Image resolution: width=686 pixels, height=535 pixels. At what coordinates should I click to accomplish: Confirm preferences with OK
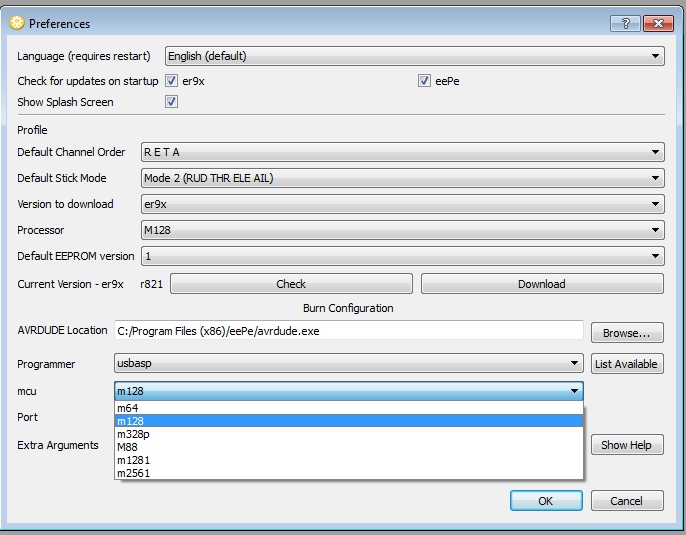(x=546, y=501)
